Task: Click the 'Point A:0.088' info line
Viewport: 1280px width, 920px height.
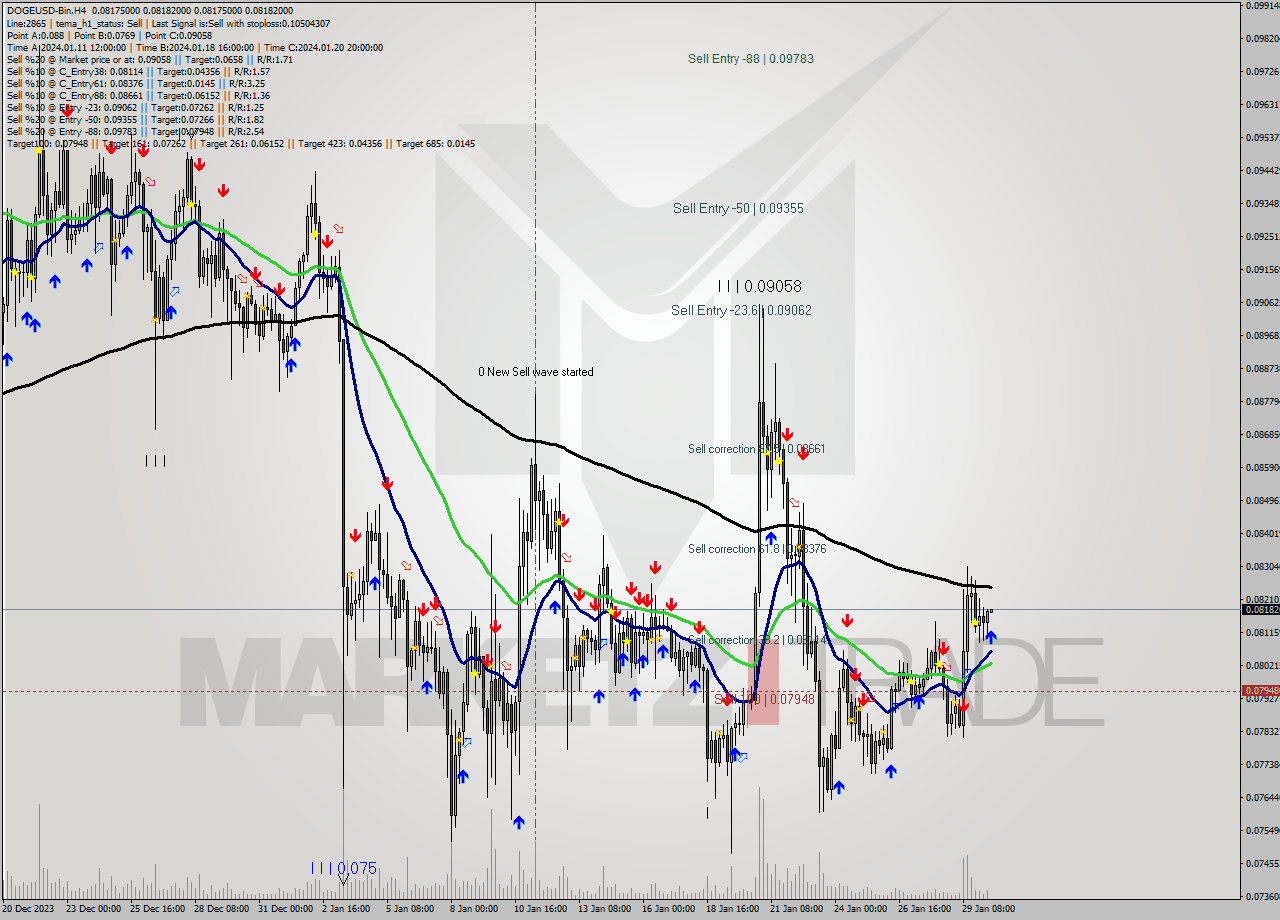Action: pos(109,35)
